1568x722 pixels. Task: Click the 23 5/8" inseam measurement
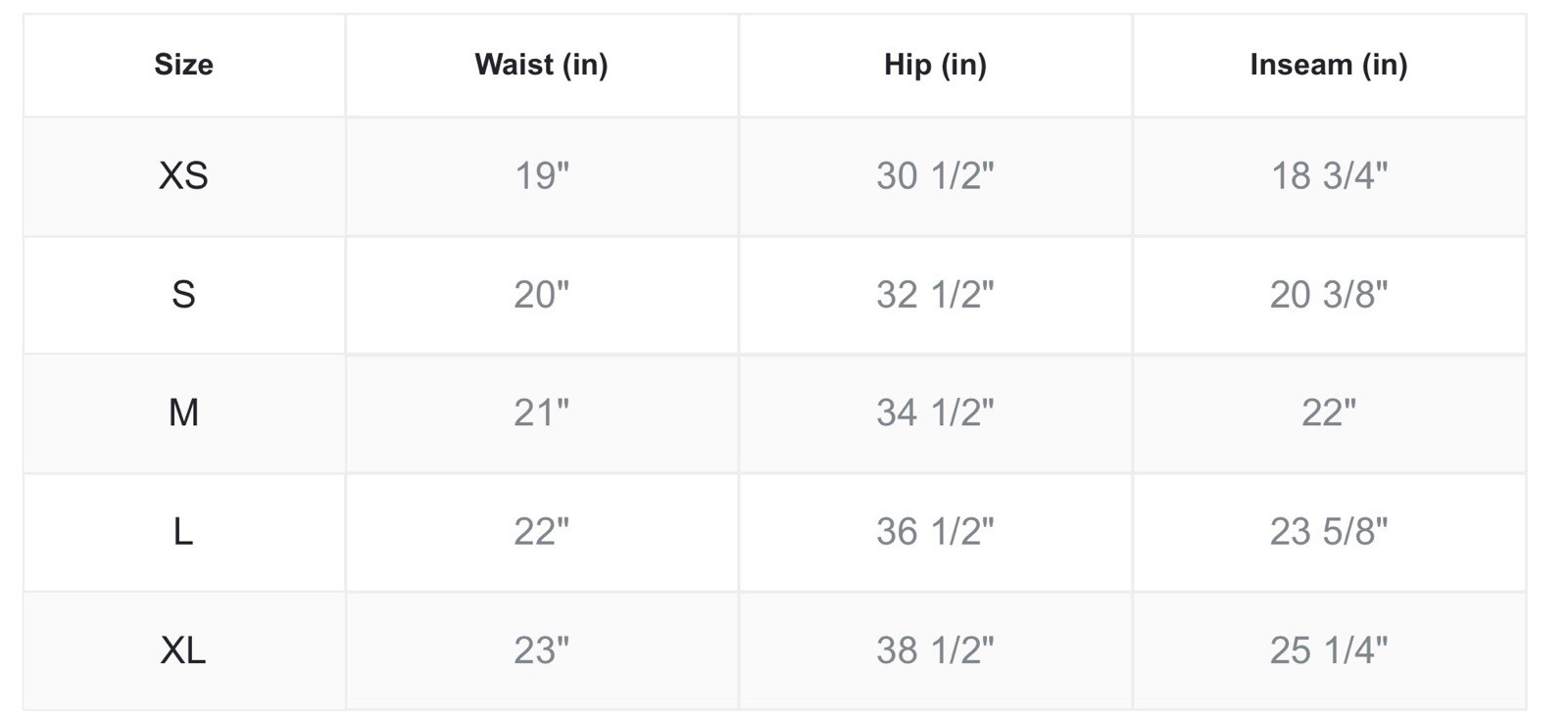coord(1328,532)
